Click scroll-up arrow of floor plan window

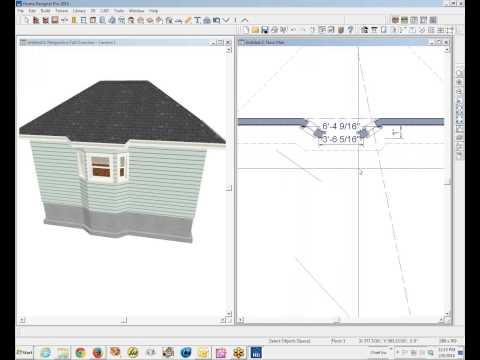[447, 50]
